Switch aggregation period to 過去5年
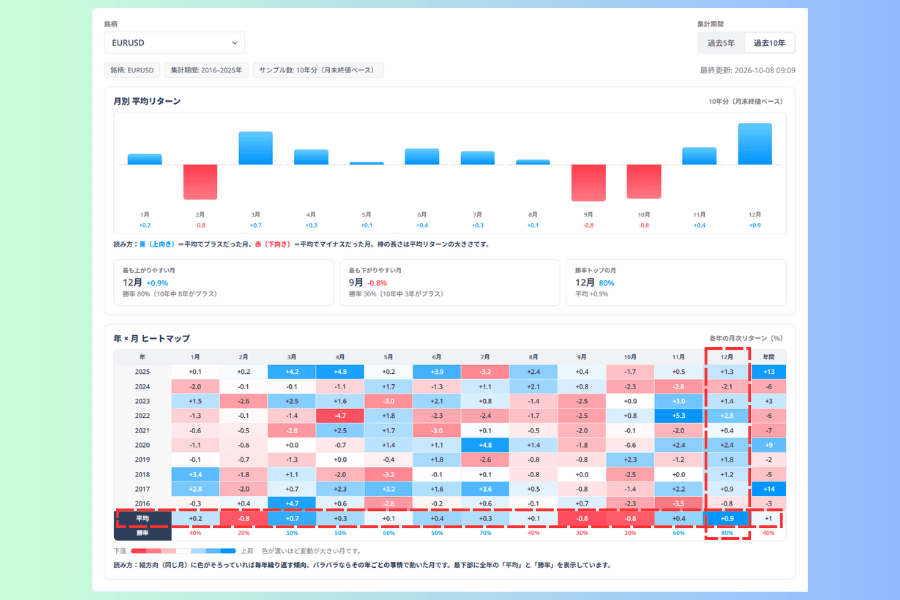This screenshot has width=900, height=600. tap(720, 43)
